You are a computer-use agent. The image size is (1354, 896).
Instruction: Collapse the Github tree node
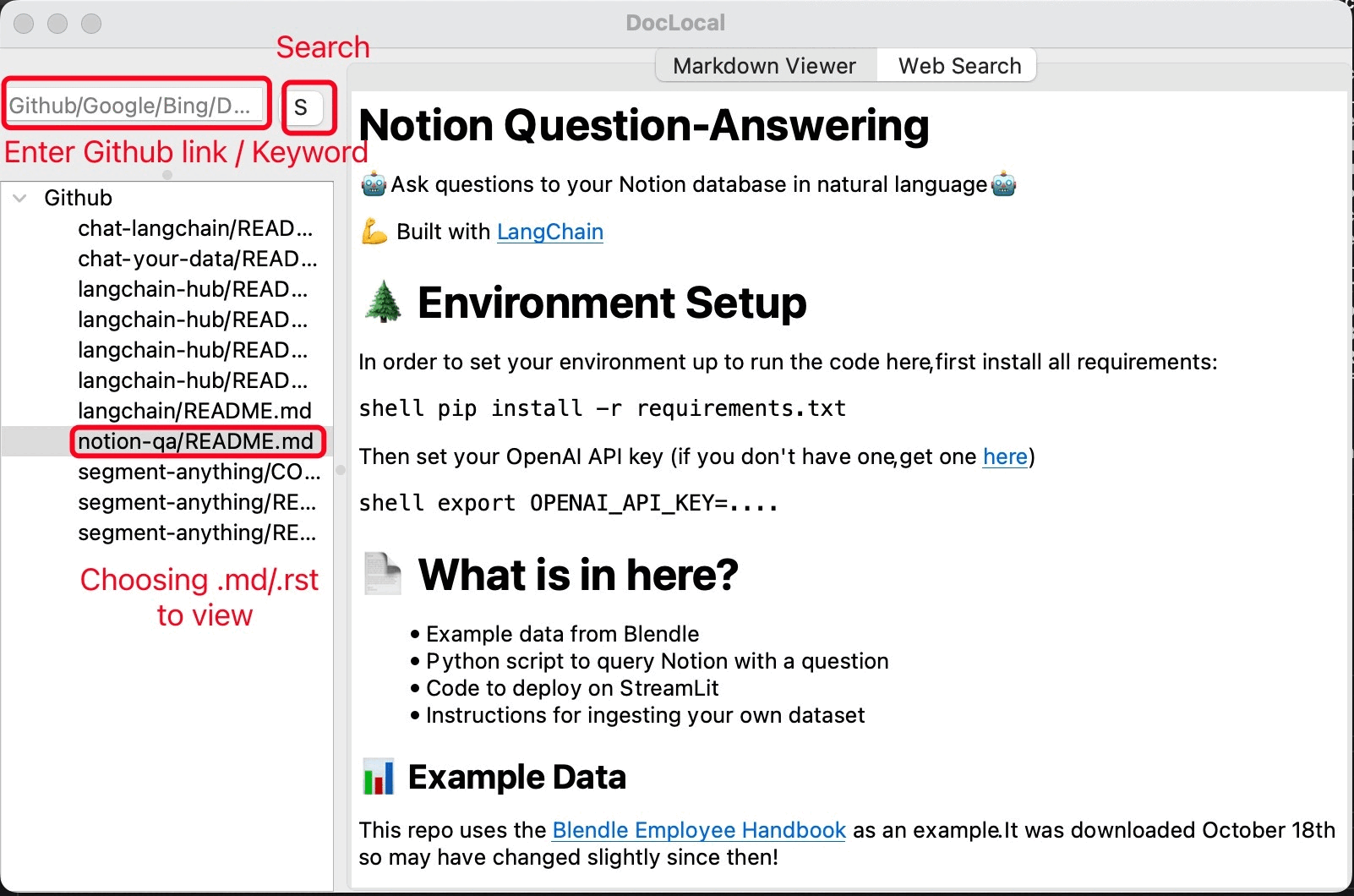pos(20,198)
